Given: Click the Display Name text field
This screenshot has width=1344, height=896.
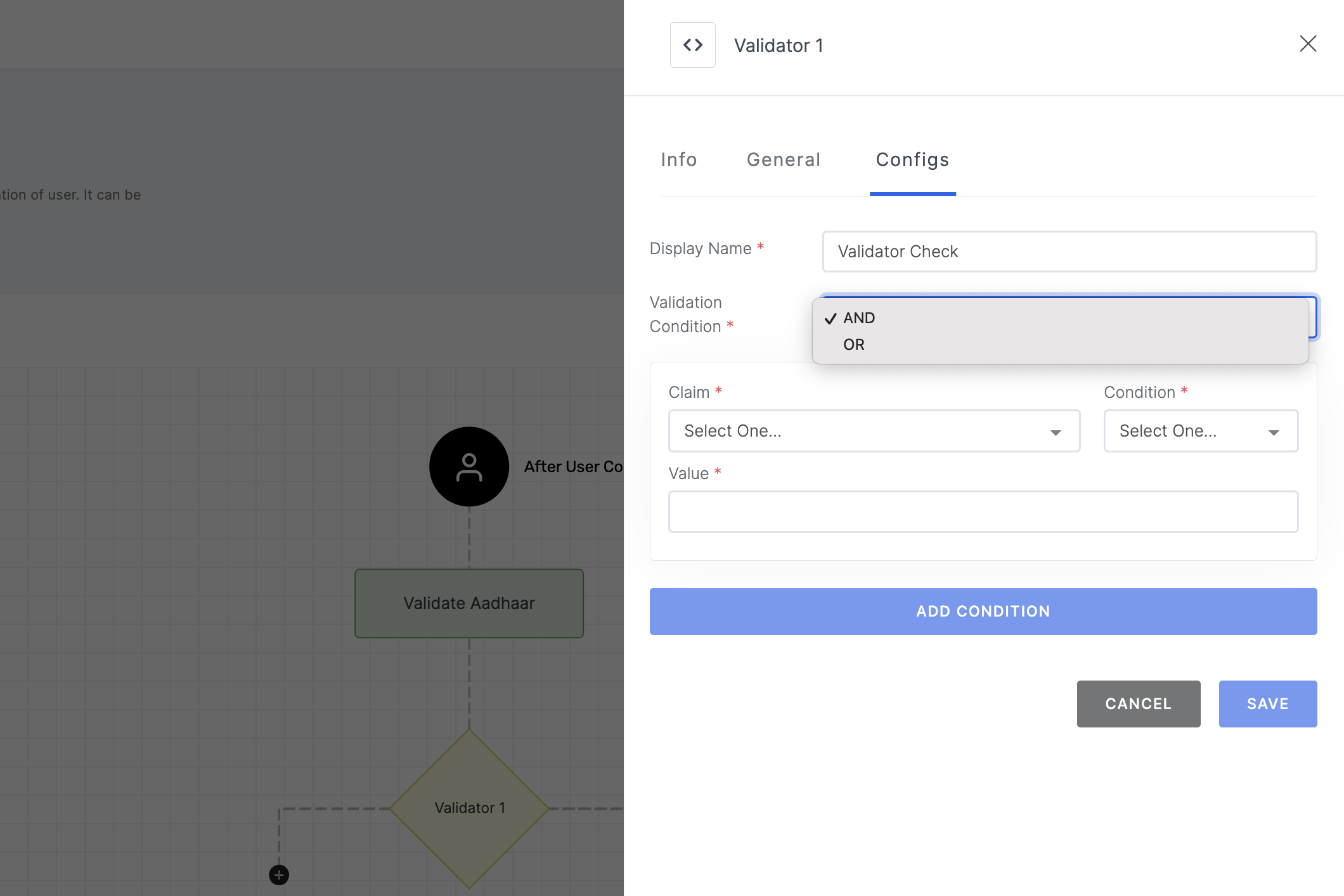Looking at the screenshot, I should click(1069, 251).
